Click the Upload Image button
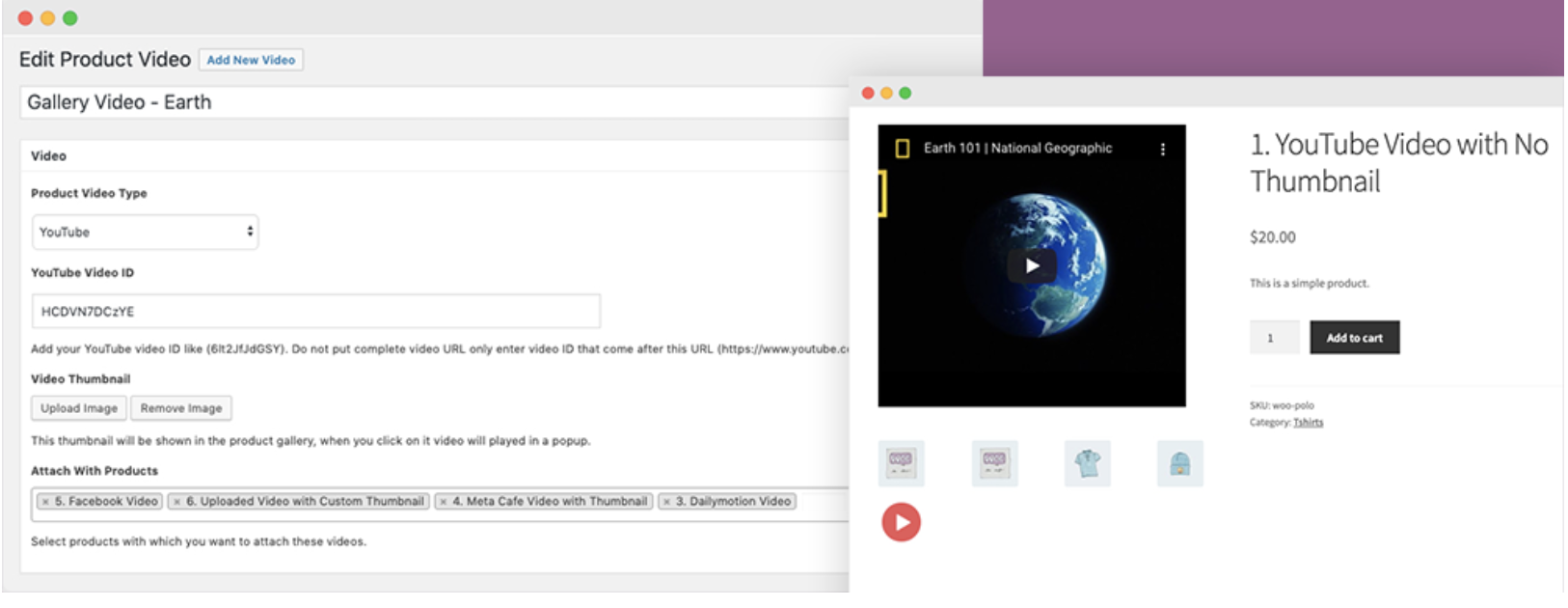This screenshot has width=1568, height=608. 79,408
